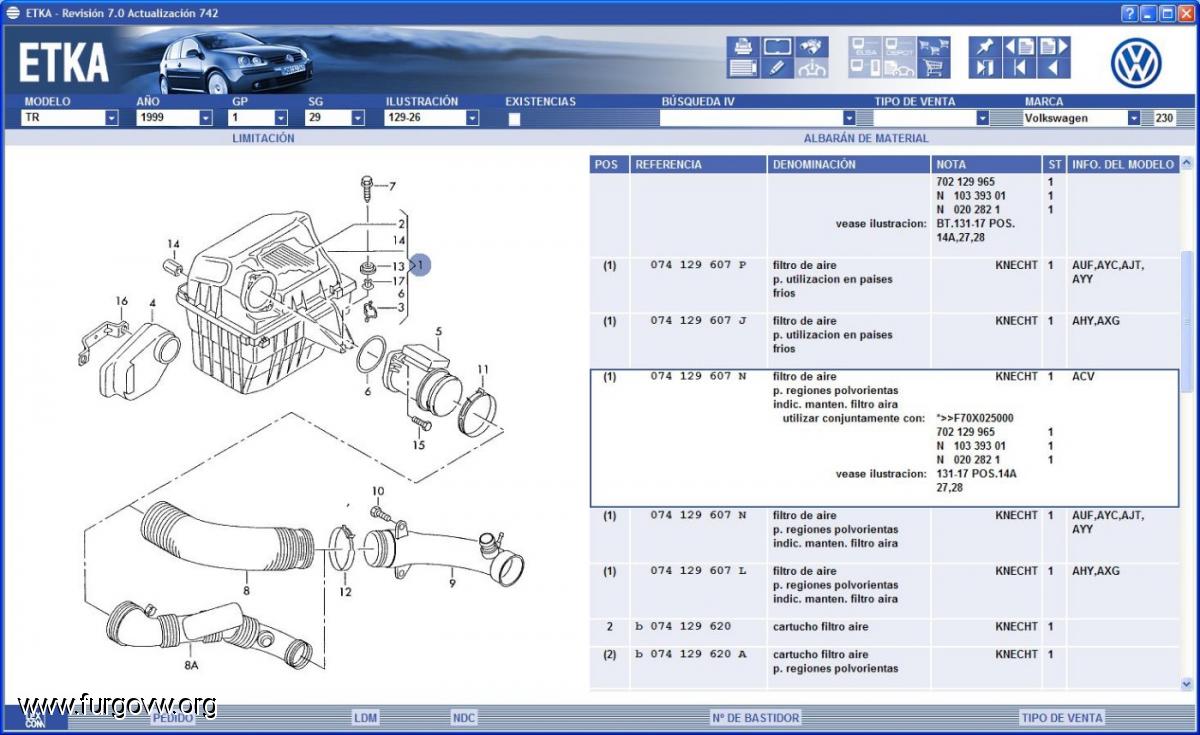Select reference 074 129 607 N for AUF,AYC,AJT

698,516
